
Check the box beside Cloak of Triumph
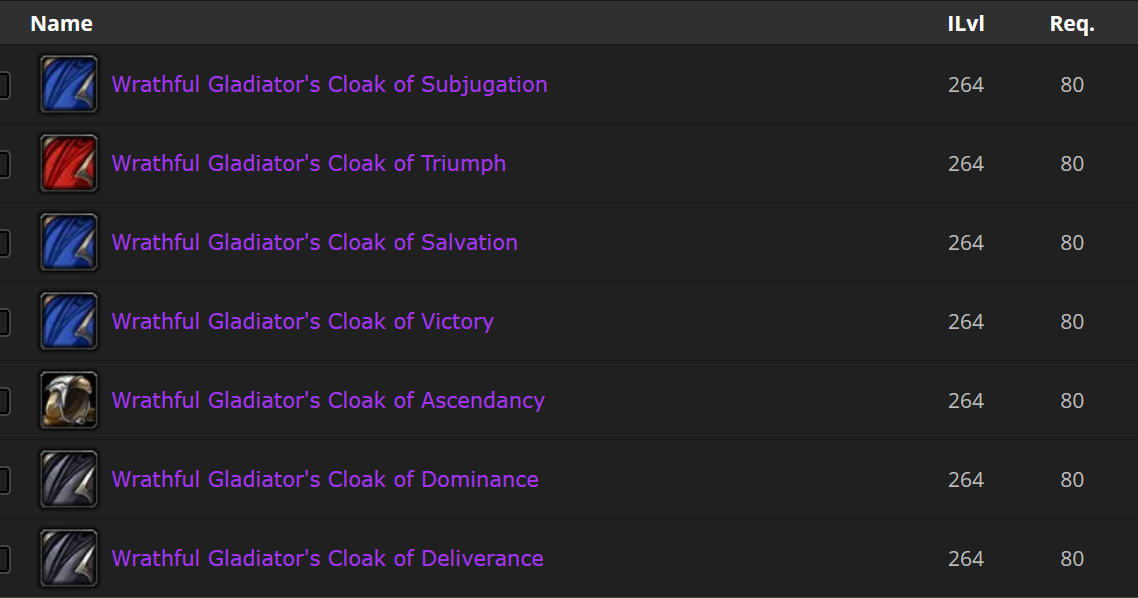[x=4, y=164]
